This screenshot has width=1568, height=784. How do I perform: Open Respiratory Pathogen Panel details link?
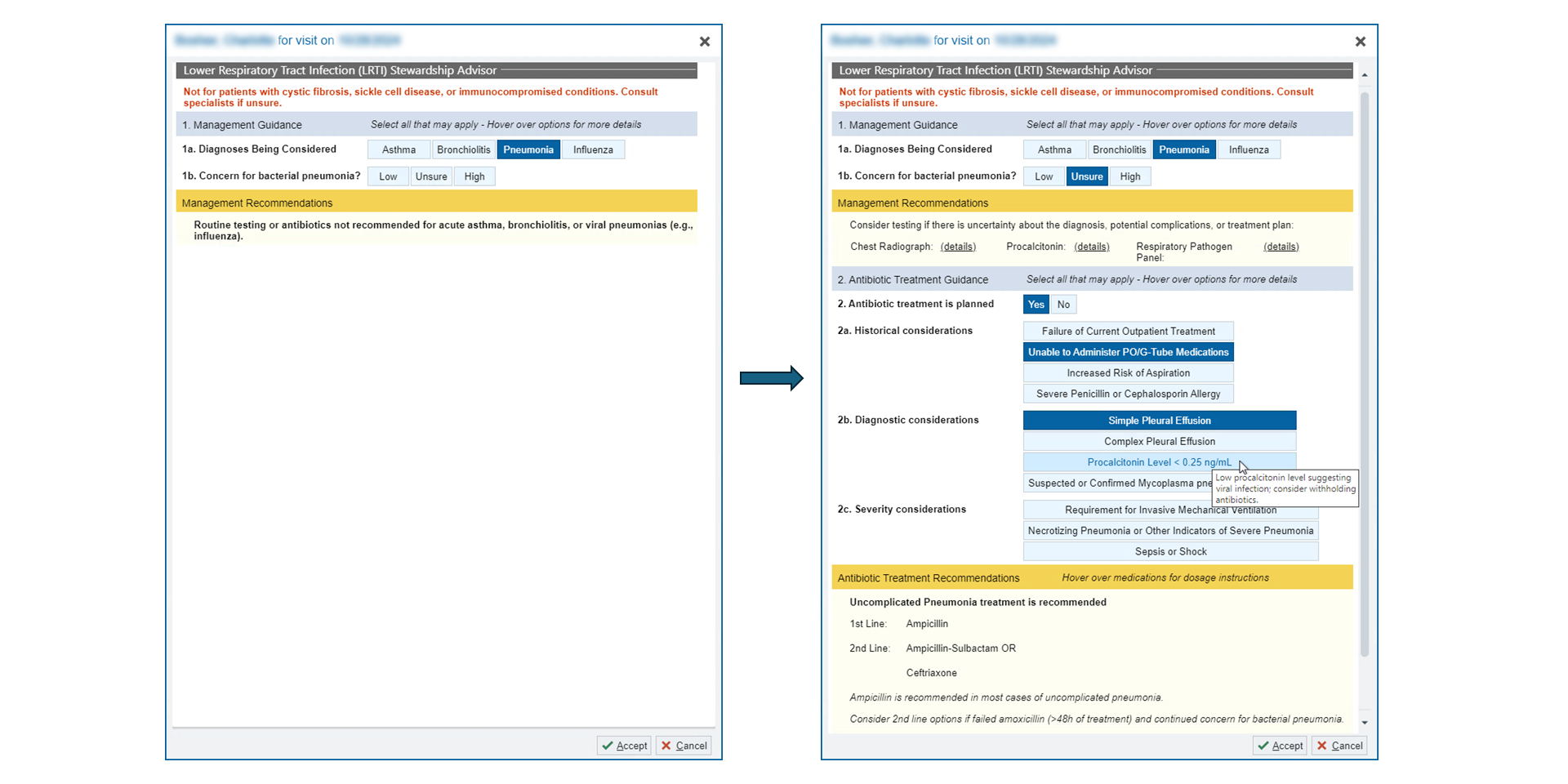(1281, 247)
